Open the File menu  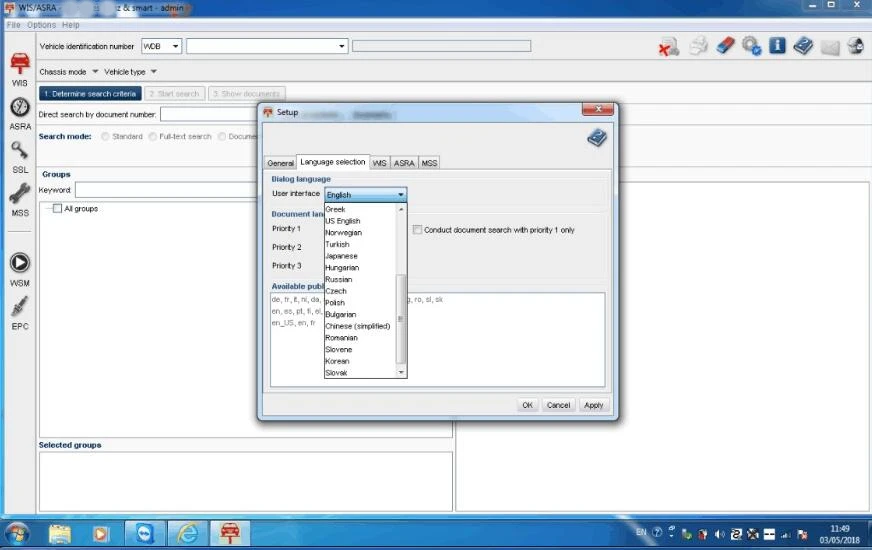coord(14,25)
